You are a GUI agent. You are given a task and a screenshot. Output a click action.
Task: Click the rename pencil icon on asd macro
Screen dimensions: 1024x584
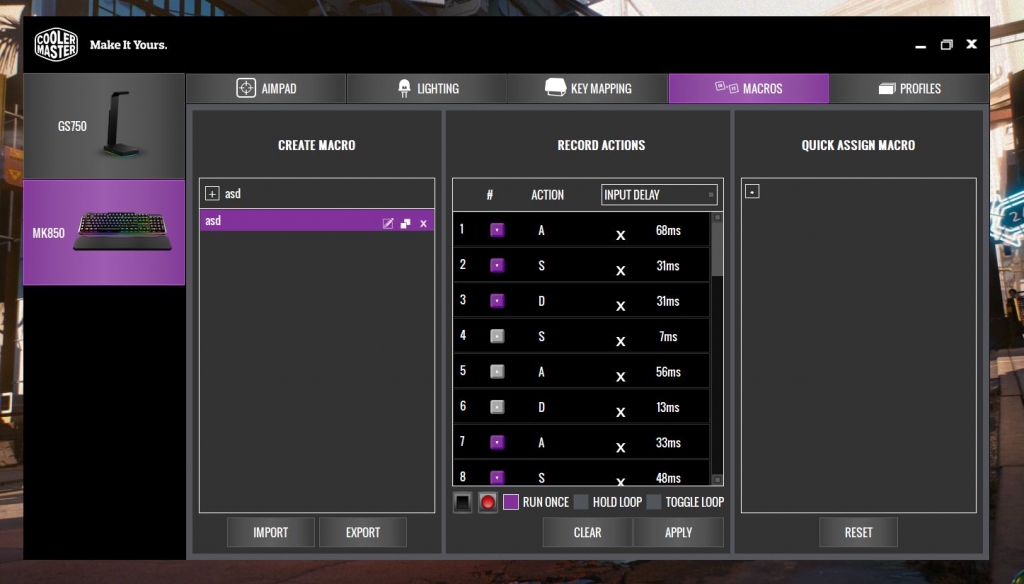pyautogui.click(x=388, y=223)
